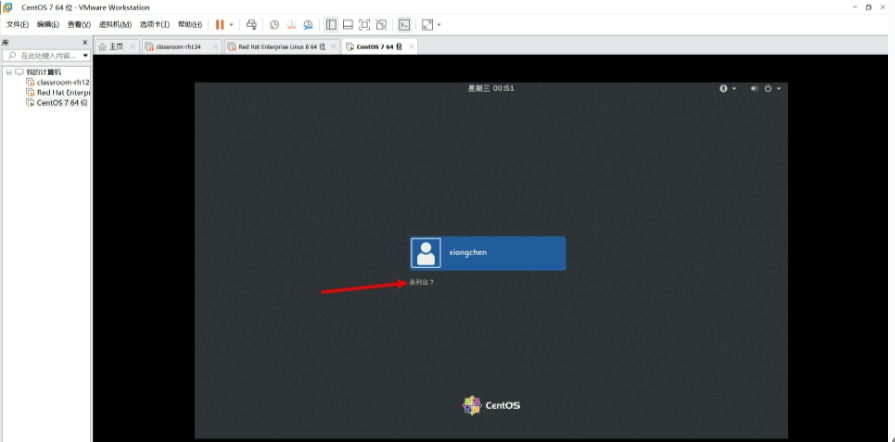Take a snapshot of this virtual machine

tap(275, 25)
